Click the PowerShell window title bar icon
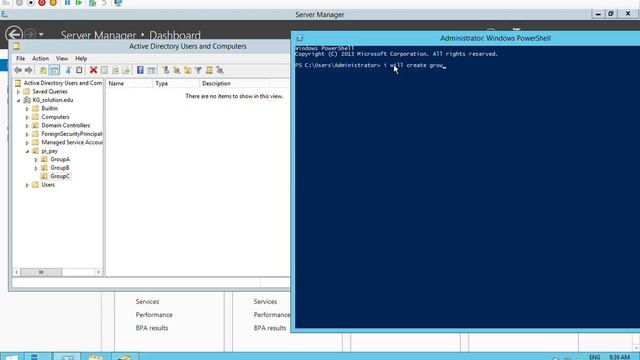Screen dimensions: 640x360 (300, 38)
